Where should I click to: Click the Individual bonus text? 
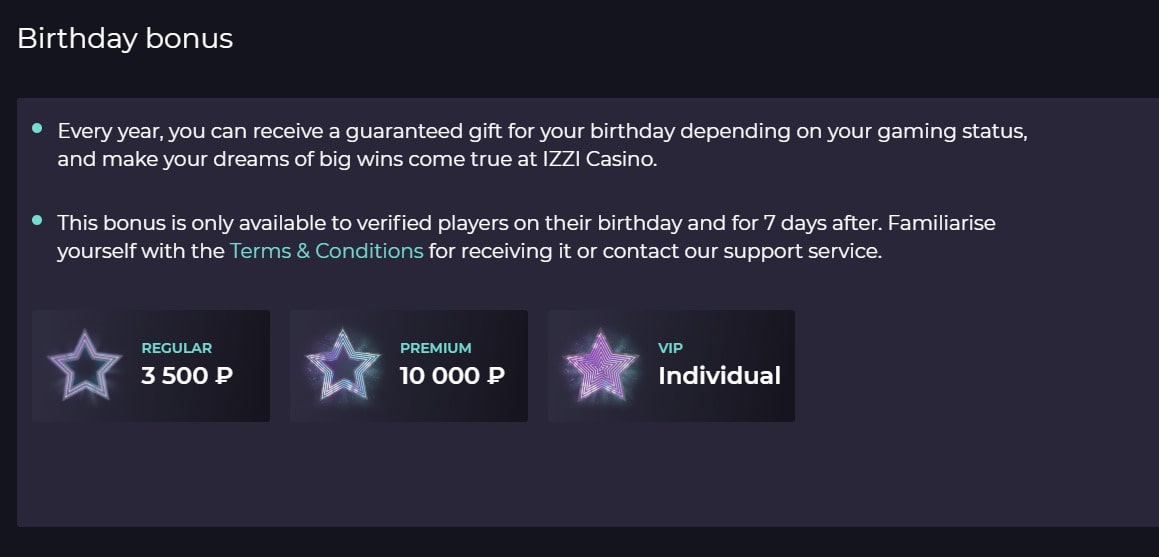coord(719,376)
